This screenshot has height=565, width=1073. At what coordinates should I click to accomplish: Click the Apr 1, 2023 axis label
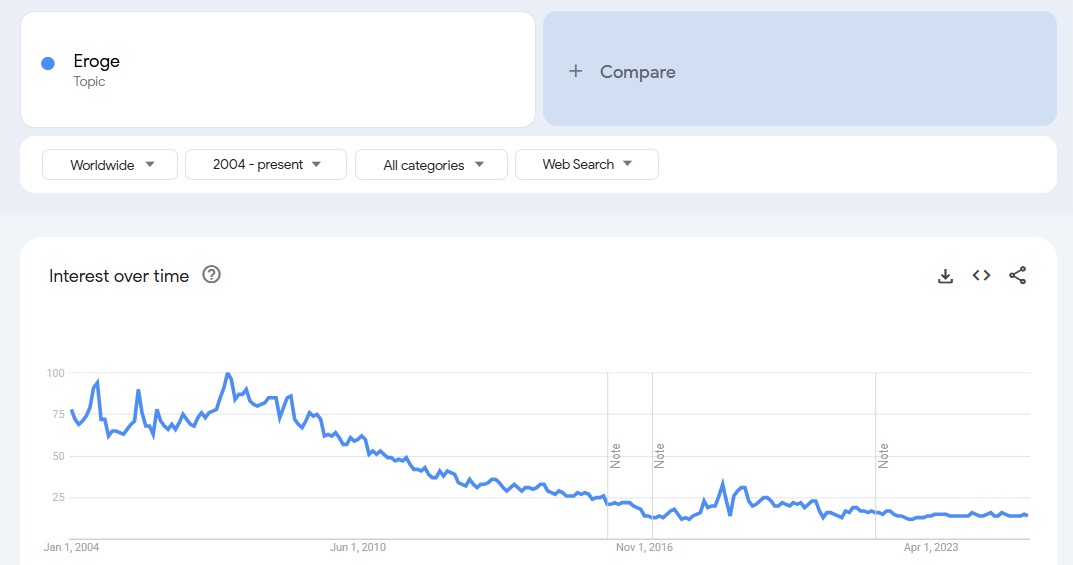[x=931, y=547]
